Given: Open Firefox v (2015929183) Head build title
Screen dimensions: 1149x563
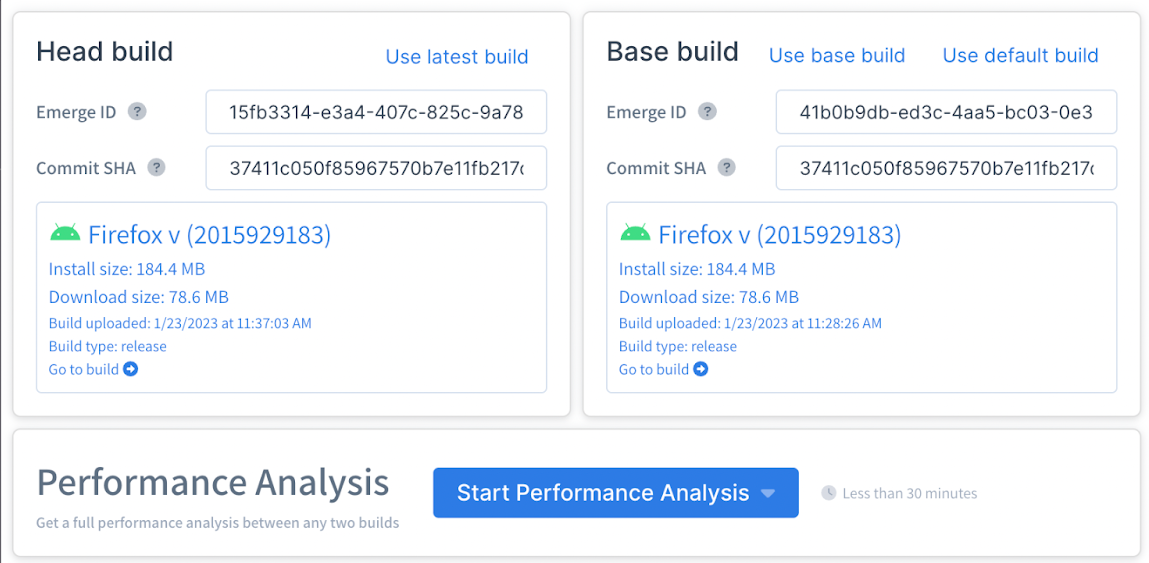Looking at the screenshot, I should click(x=209, y=235).
